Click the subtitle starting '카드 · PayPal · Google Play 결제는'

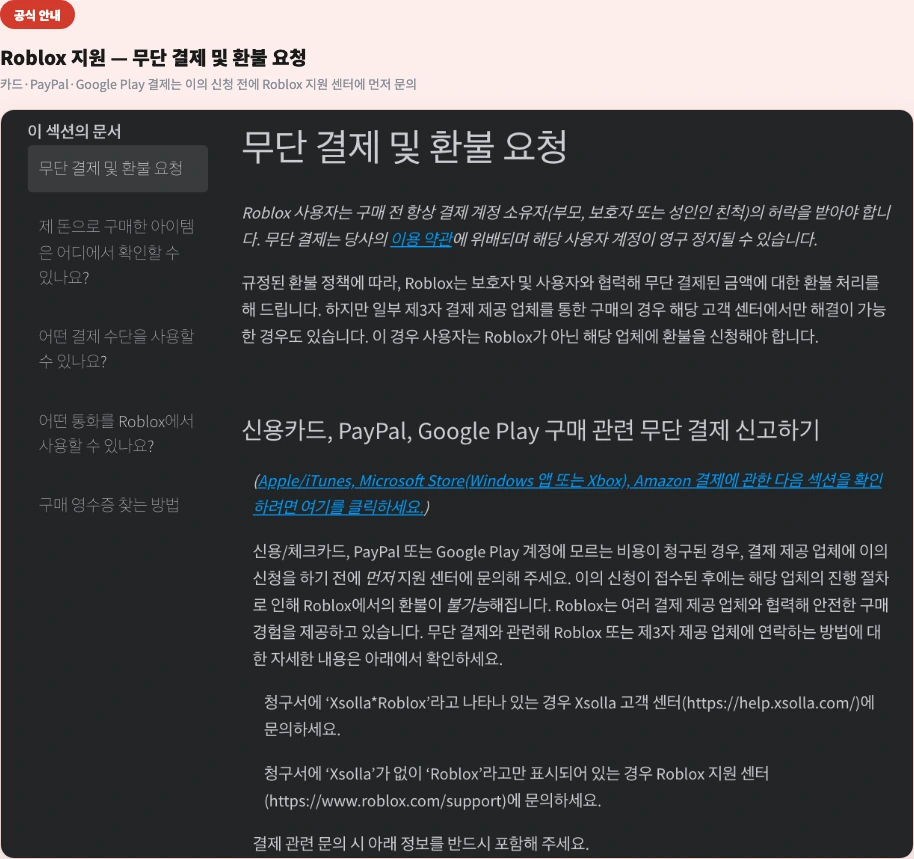(208, 85)
